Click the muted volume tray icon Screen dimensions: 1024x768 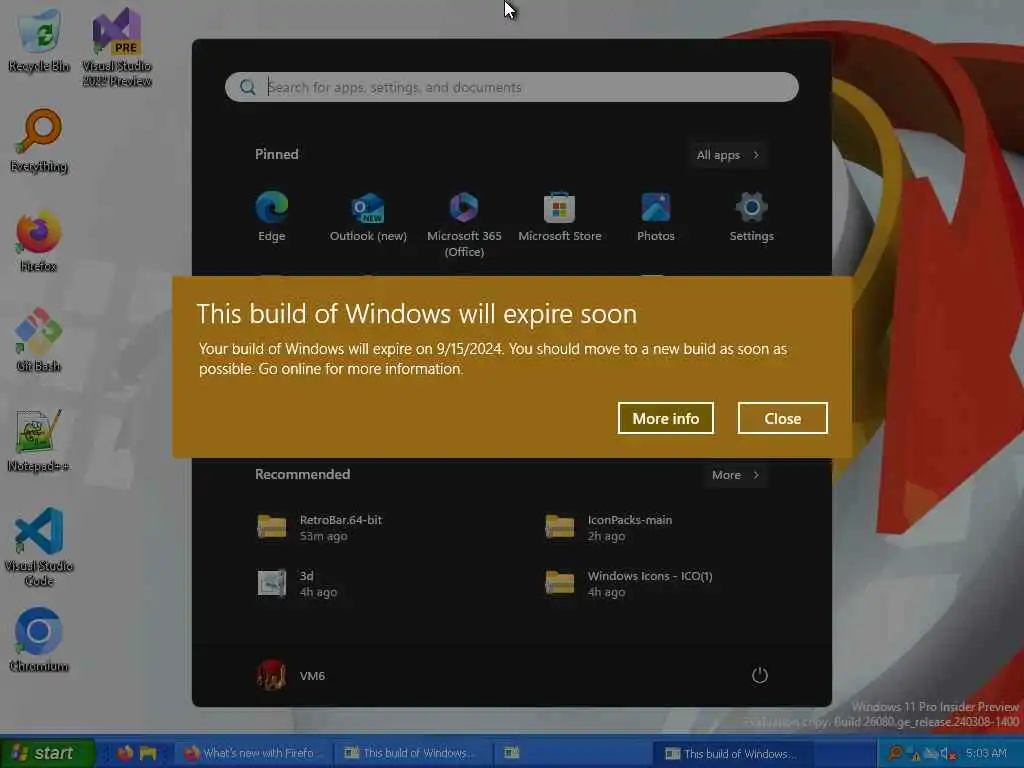tap(948, 754)
